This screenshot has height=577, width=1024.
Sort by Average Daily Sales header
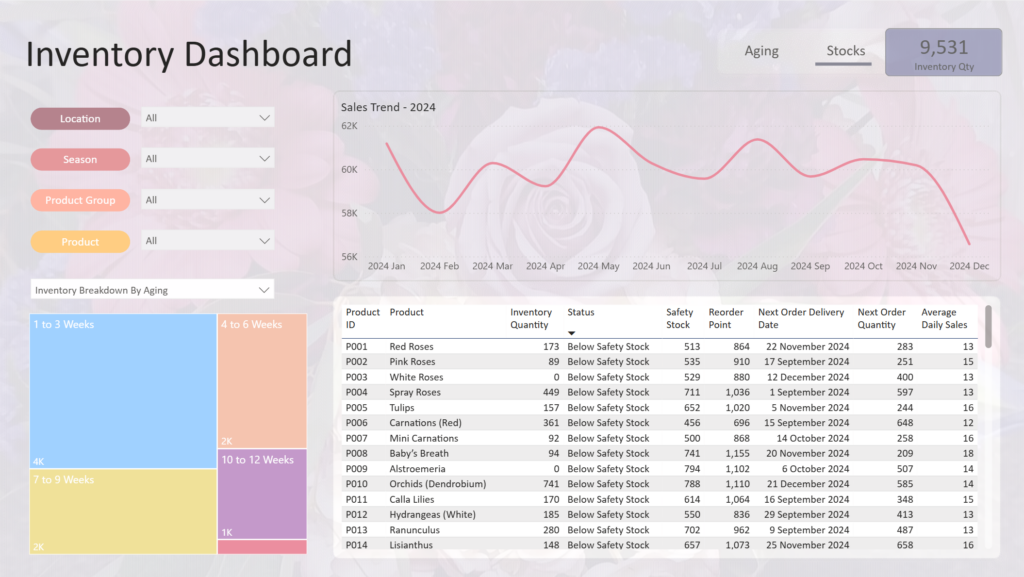tap(944, 319)
